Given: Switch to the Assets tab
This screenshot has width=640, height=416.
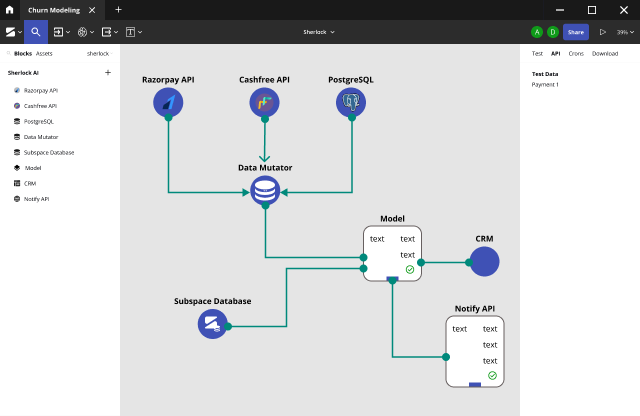Looking at the screenshot, I should (44, 53).
